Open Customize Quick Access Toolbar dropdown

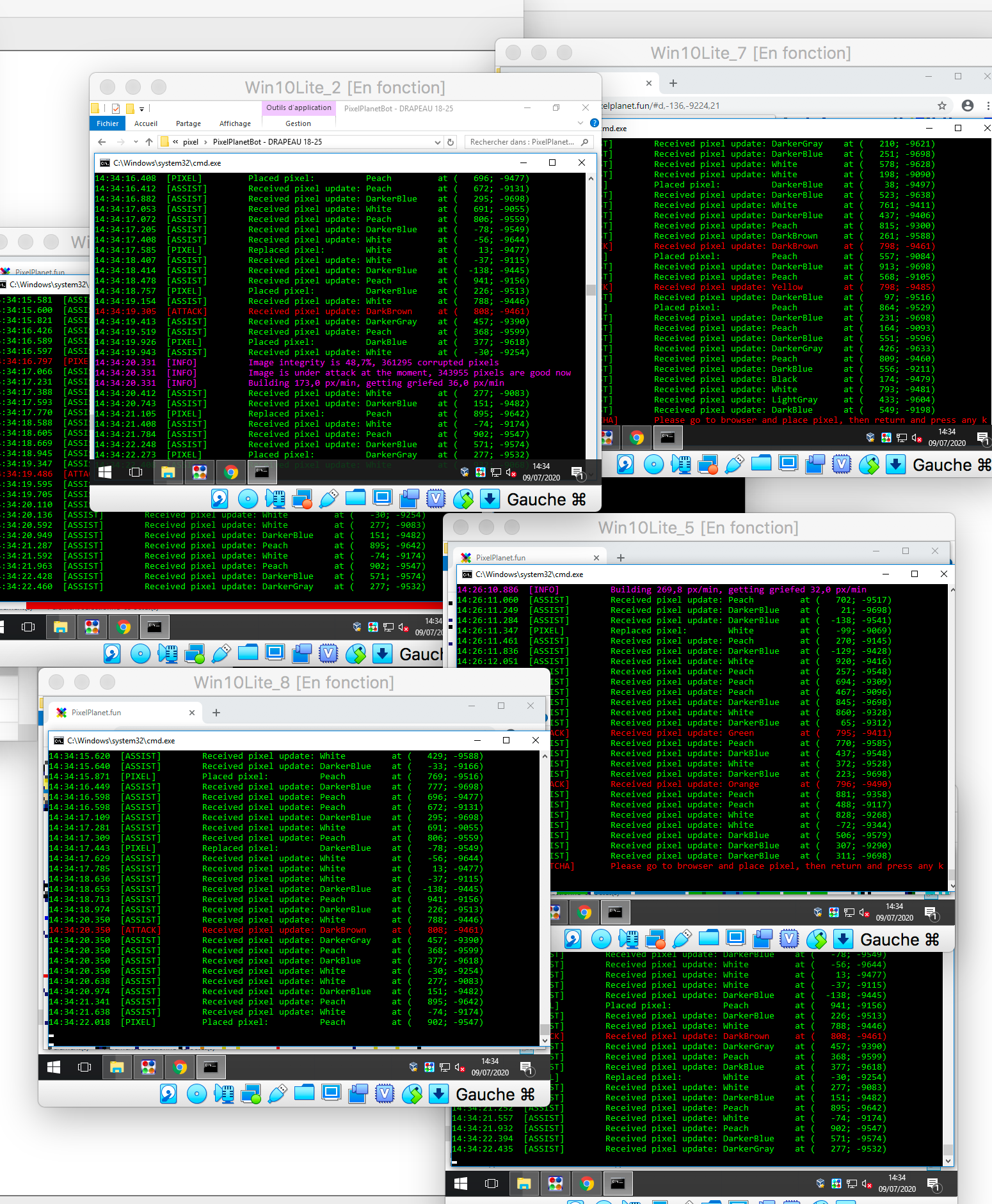[x=142, y=109]
